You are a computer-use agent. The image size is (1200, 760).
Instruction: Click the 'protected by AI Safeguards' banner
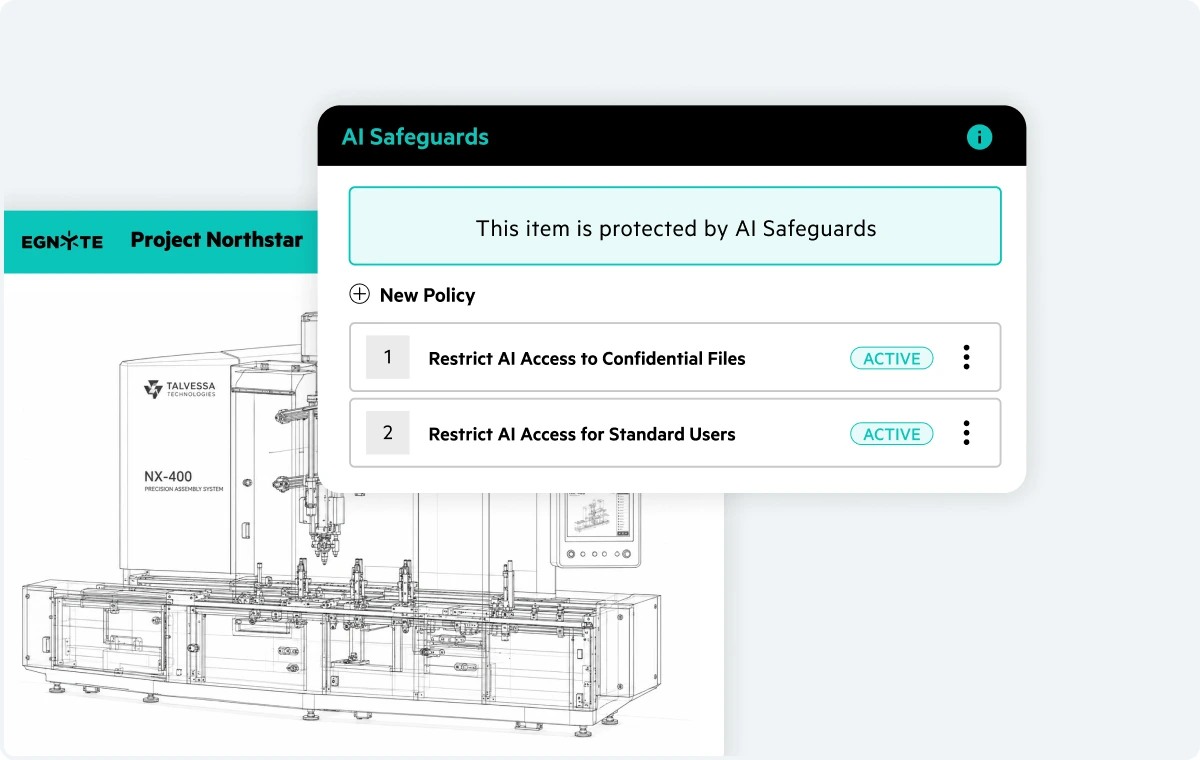(x=675, y=226)
